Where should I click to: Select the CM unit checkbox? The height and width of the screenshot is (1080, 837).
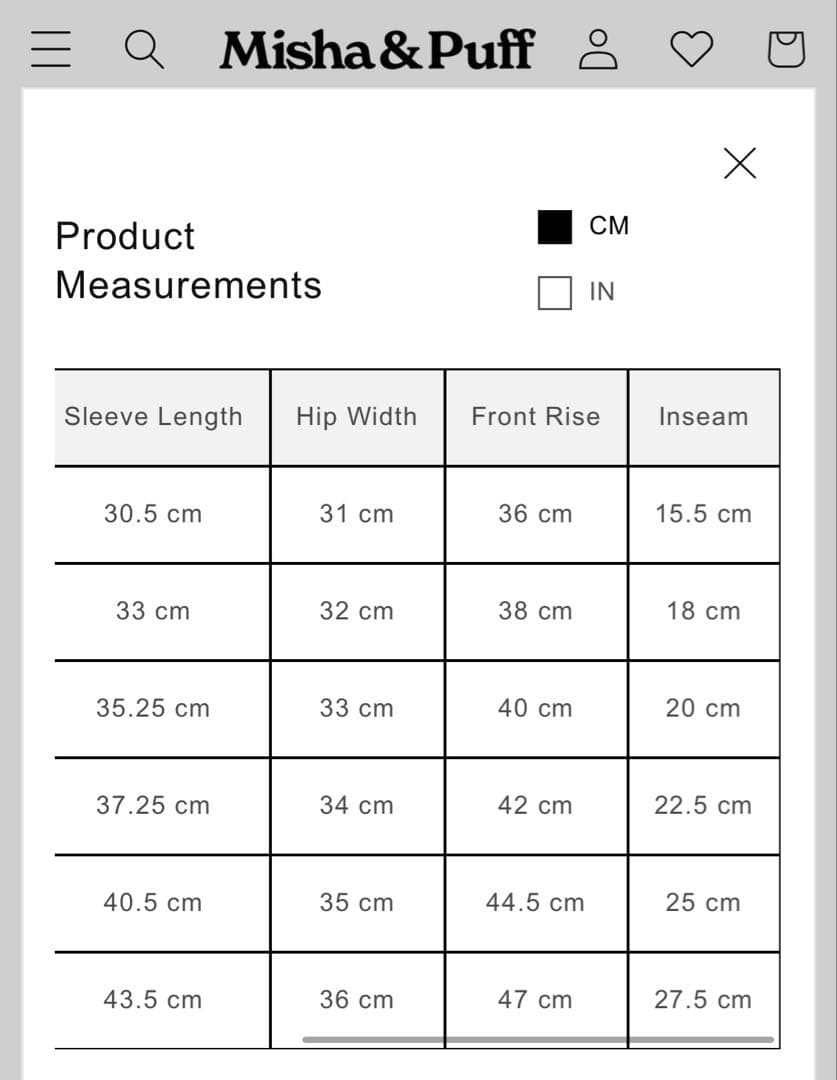[555, 227]
